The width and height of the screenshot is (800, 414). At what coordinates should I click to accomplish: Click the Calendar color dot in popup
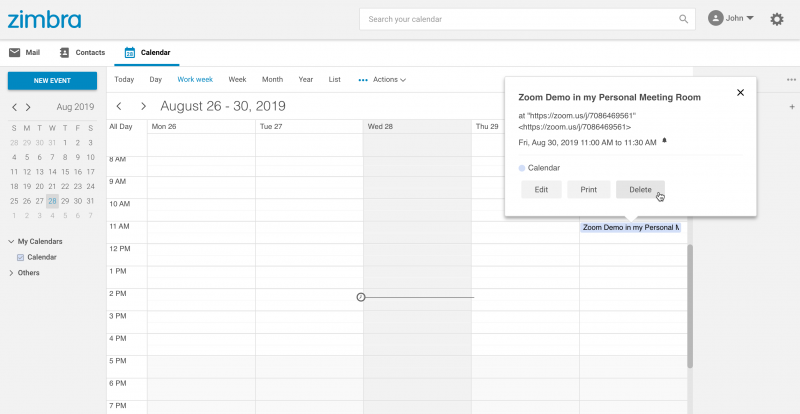(521, 168)
